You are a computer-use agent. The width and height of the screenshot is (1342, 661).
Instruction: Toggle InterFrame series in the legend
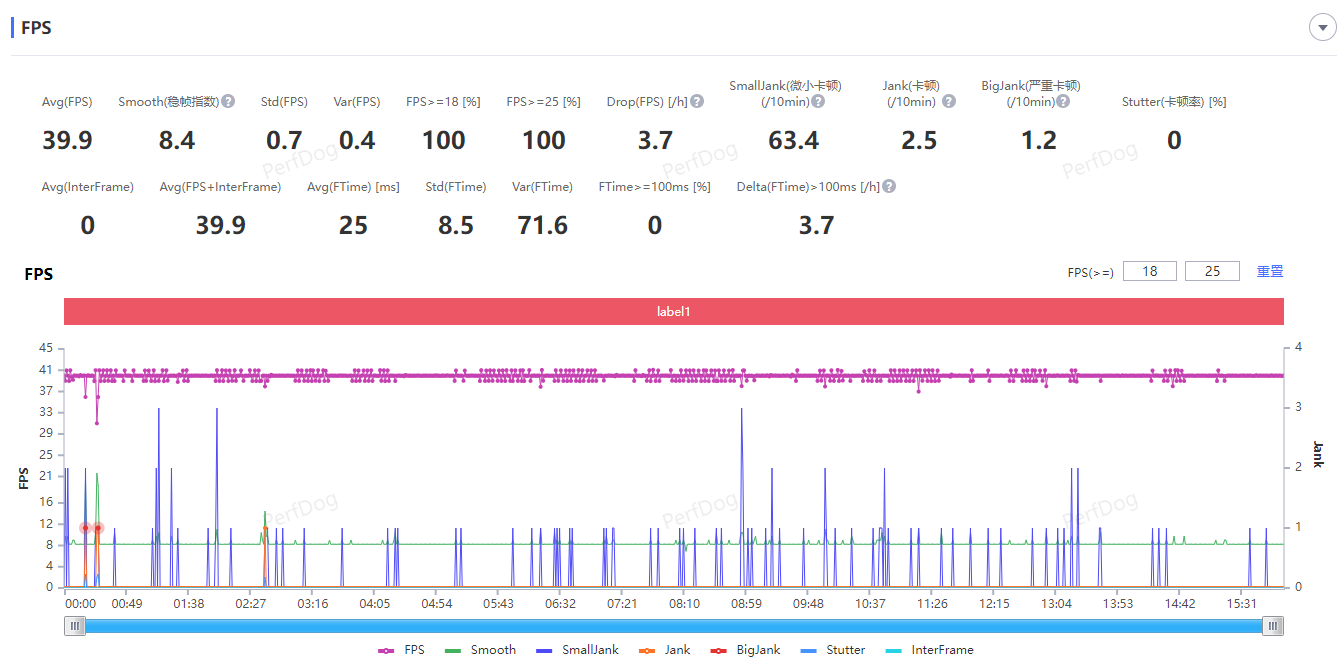click(x=928, y=650)
